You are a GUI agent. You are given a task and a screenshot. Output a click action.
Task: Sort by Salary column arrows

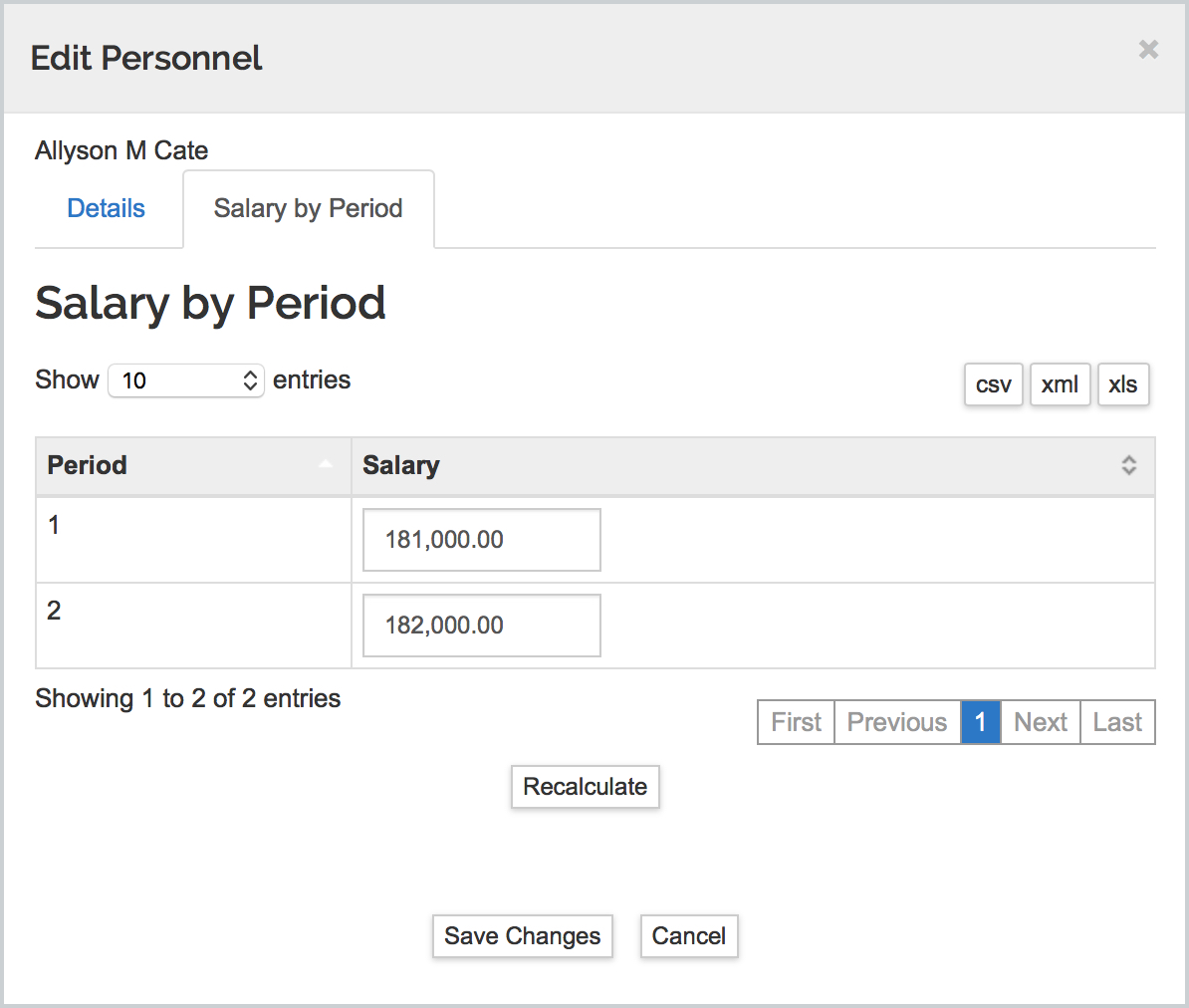pos(1128,465)
